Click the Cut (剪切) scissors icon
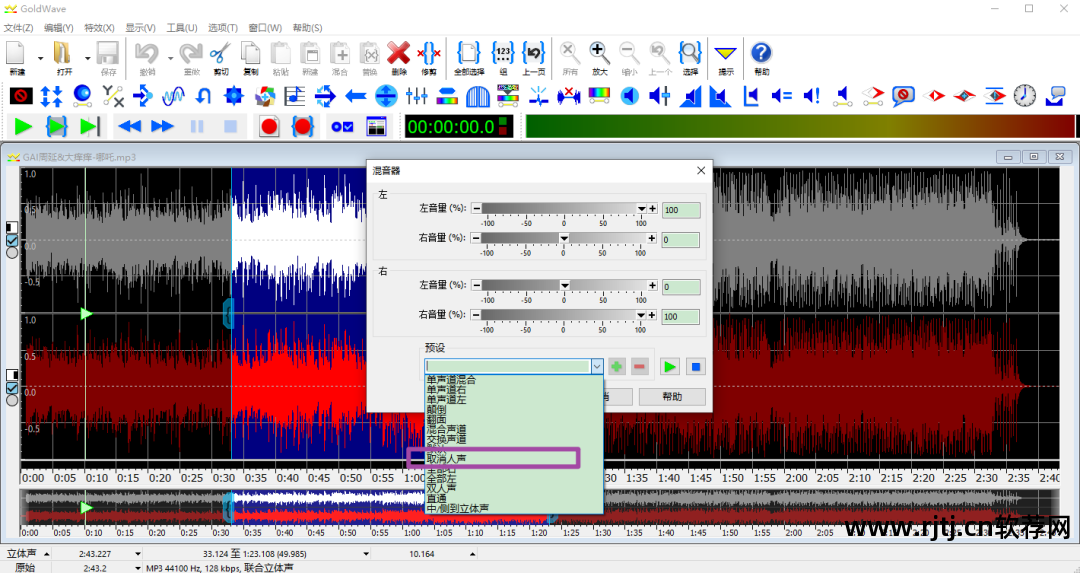The width and height of the screenshot is (1080, 573). (221, 54)
